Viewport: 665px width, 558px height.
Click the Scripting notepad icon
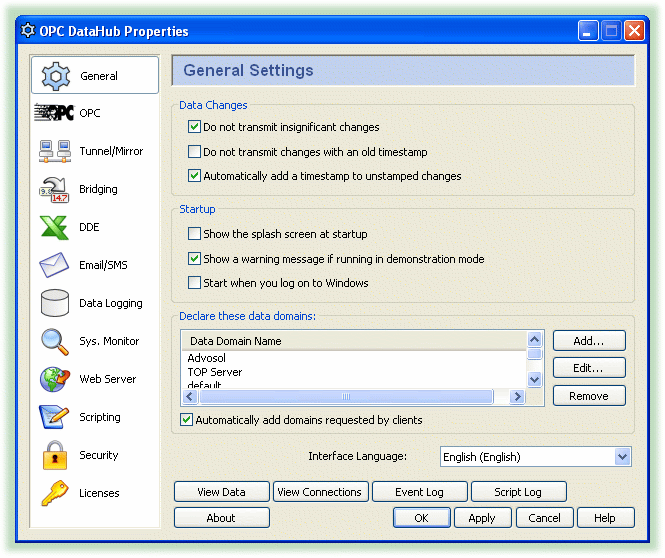54,417
